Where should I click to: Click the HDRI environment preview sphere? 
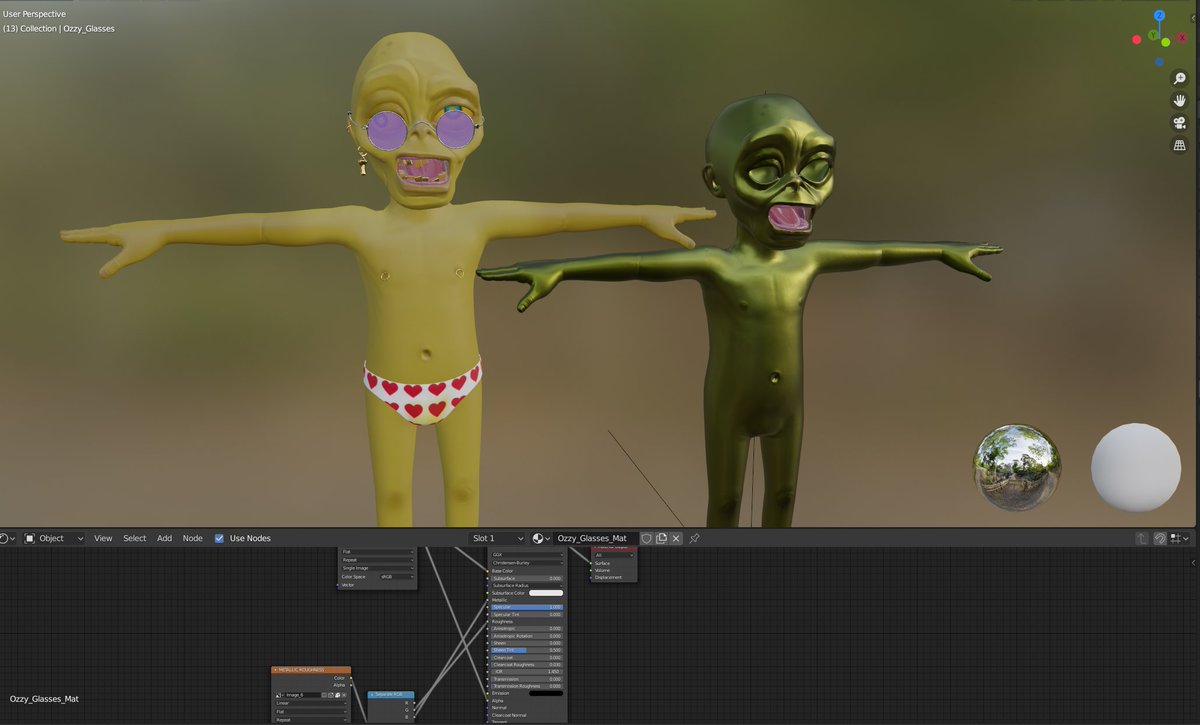[1017, 467]
